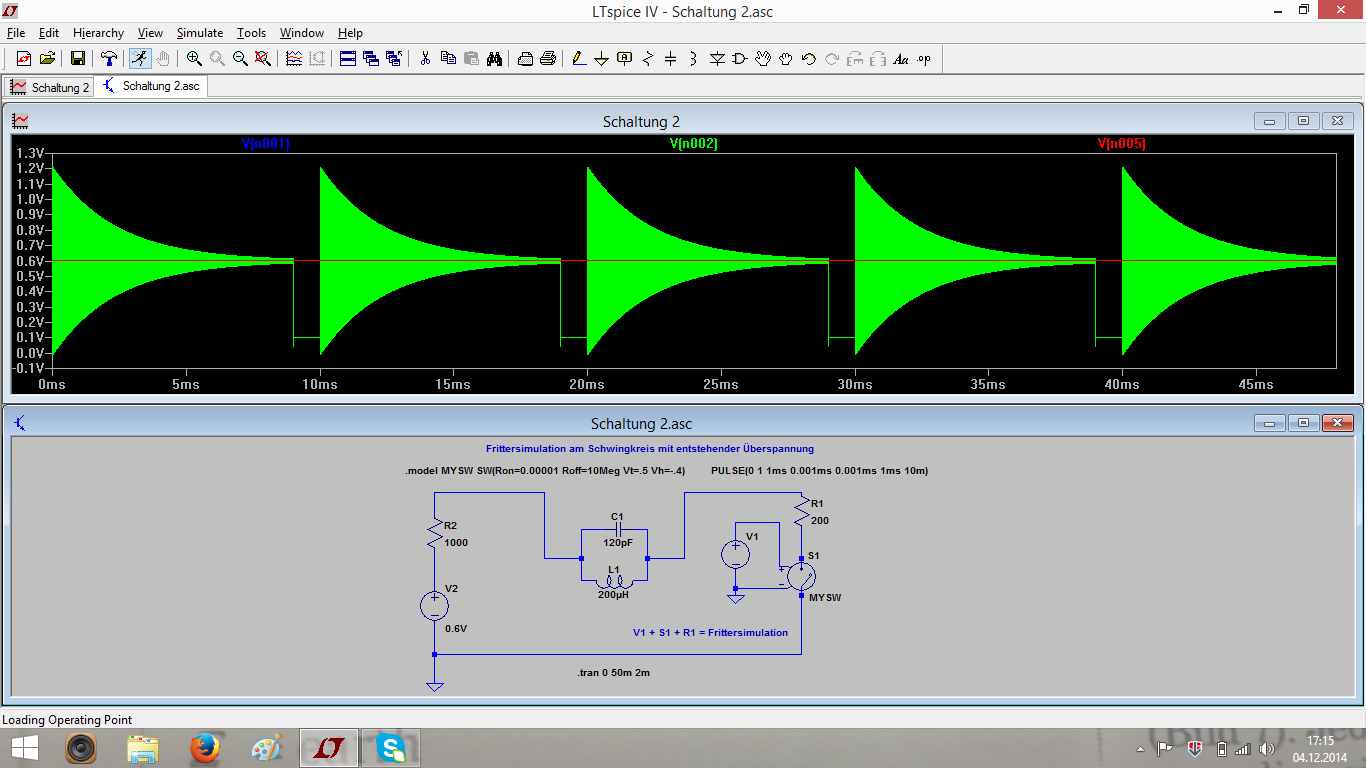Click the SPICE directive .op icon
This screenshot has height=768, width=1366.
coord(924,59)
